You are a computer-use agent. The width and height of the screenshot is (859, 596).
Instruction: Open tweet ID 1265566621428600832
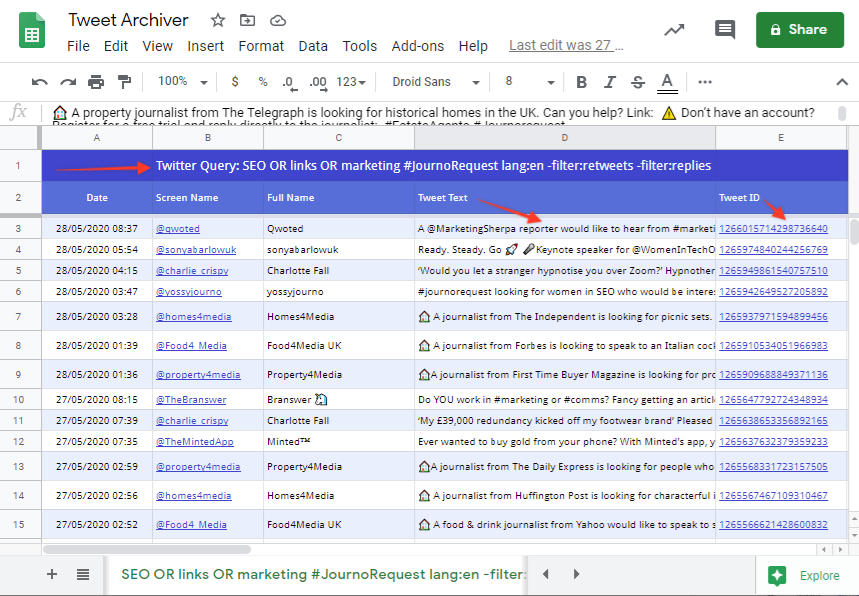point(773,525)
